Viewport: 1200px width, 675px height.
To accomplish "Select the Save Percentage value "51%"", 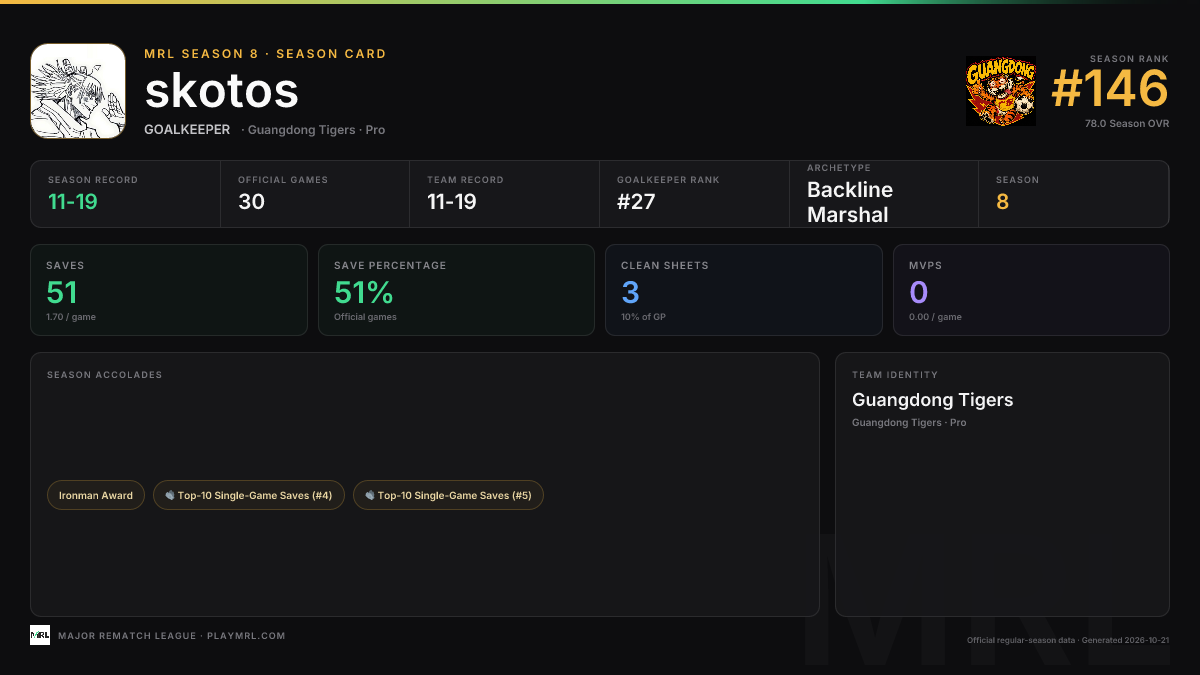I will click(364, 292).
